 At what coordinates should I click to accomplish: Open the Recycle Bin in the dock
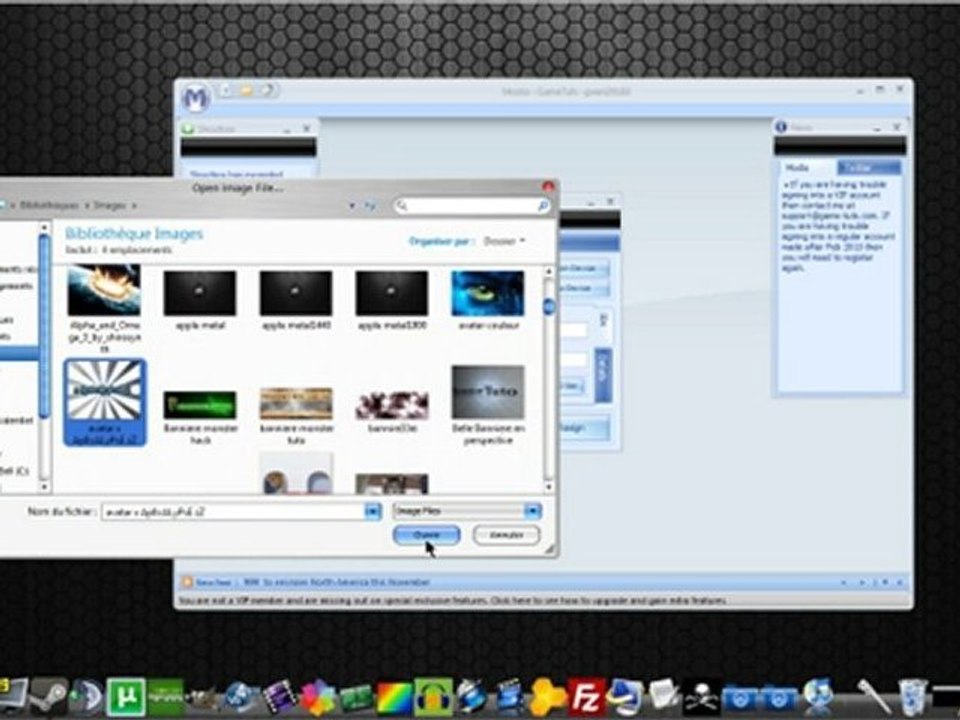tap(912, 697)
